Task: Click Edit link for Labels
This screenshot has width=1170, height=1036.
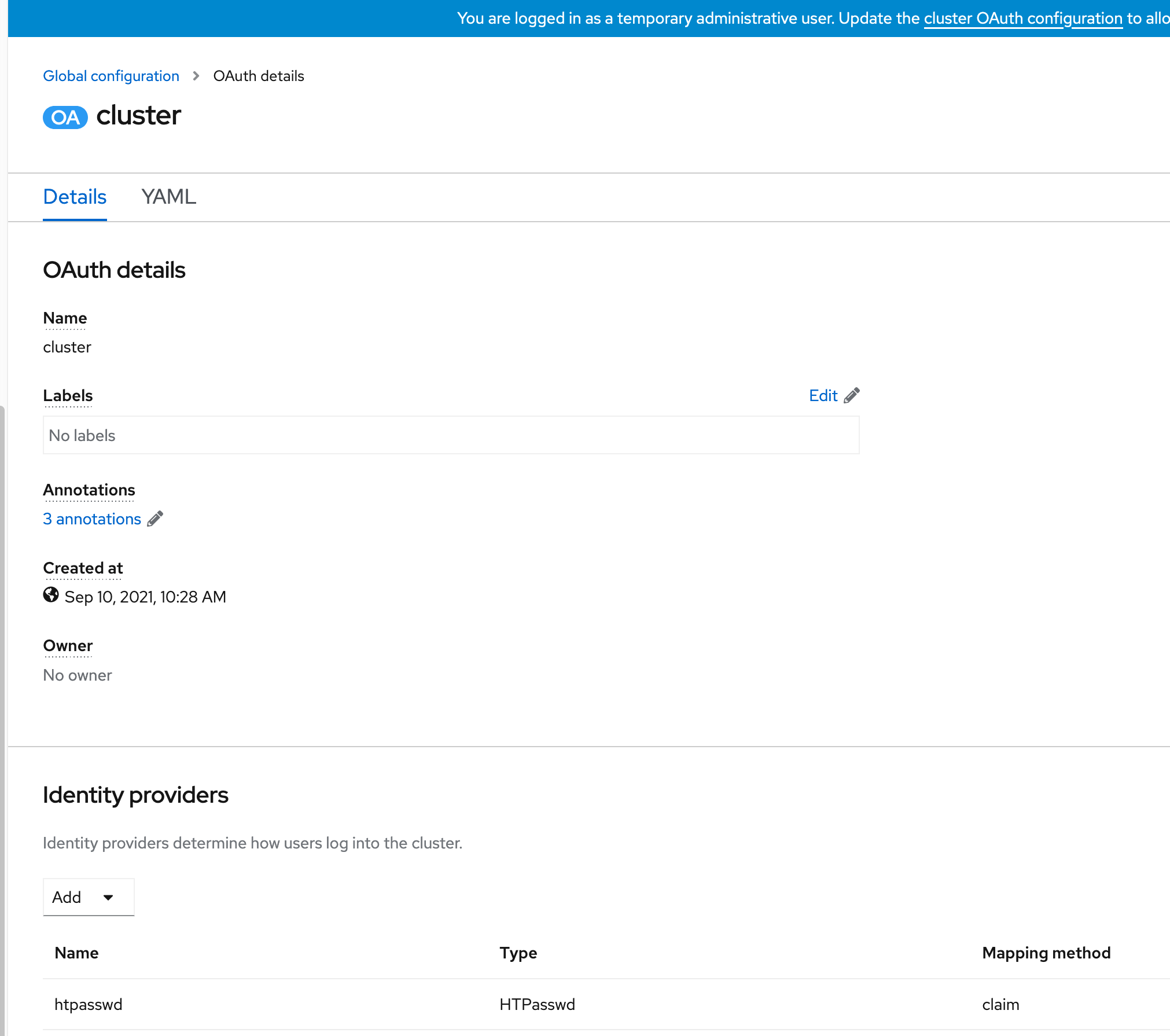Action: (823, 395)
